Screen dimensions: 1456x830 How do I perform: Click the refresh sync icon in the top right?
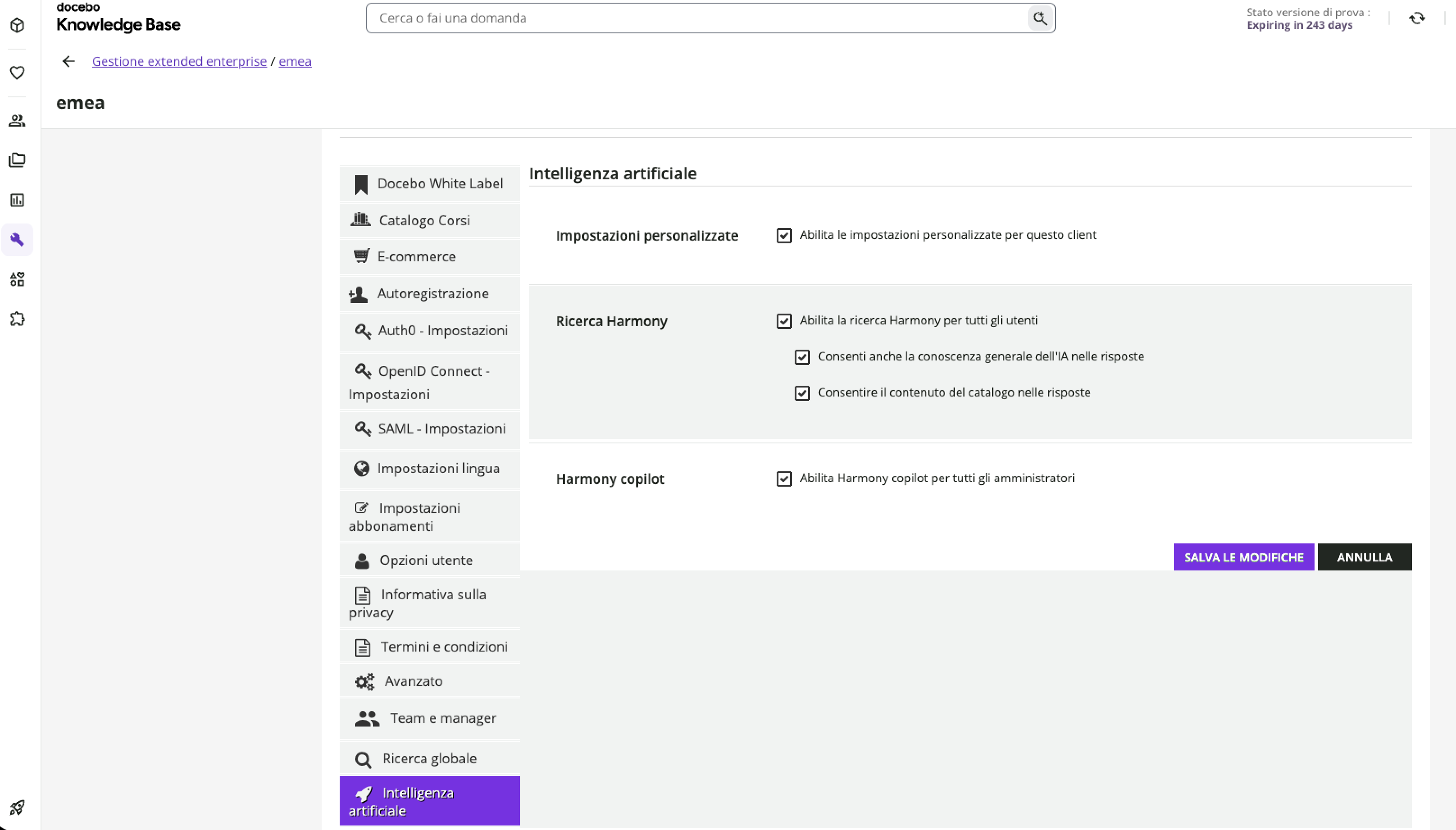tap(1417, 18)
